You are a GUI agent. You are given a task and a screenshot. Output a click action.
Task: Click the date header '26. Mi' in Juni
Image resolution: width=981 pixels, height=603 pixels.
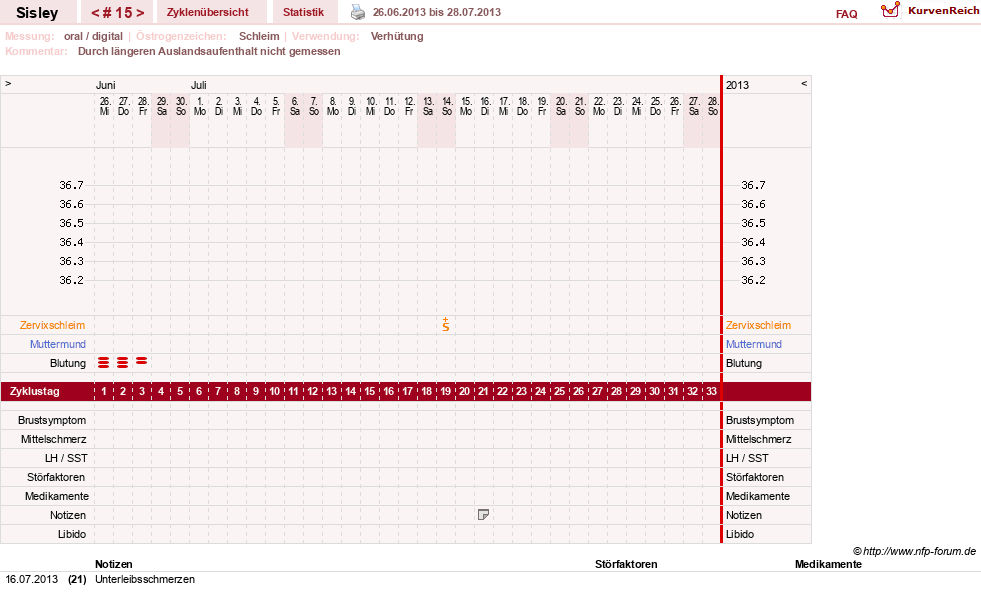click(104, 106)
